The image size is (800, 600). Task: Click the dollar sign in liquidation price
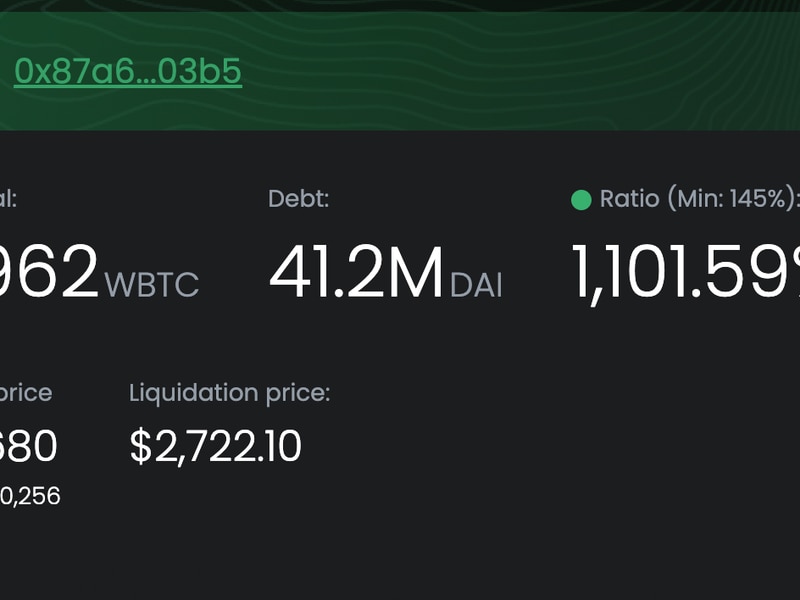pyautogui.click(x=141, y=446)
